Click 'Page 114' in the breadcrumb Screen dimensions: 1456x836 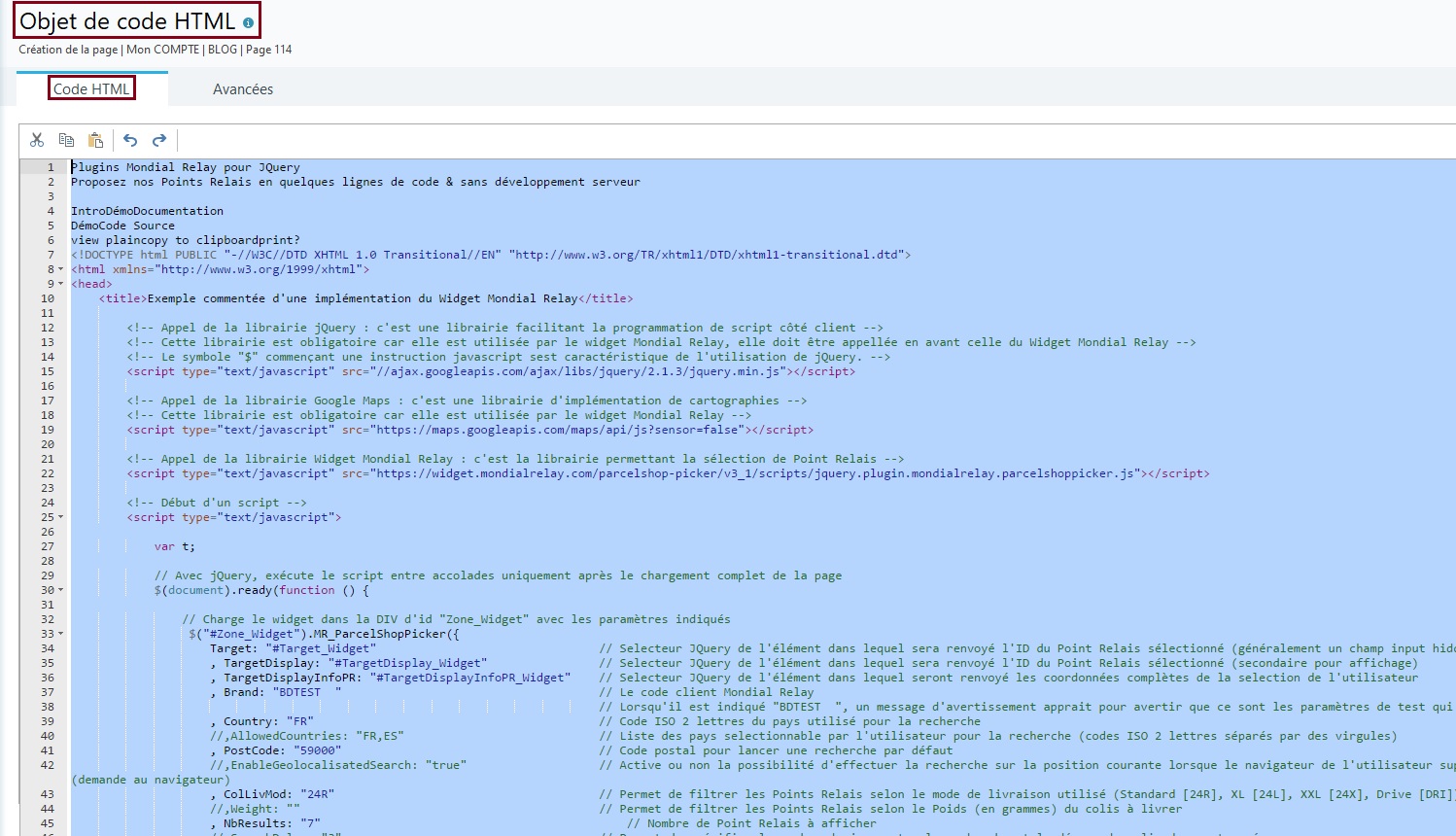(269, 50)
